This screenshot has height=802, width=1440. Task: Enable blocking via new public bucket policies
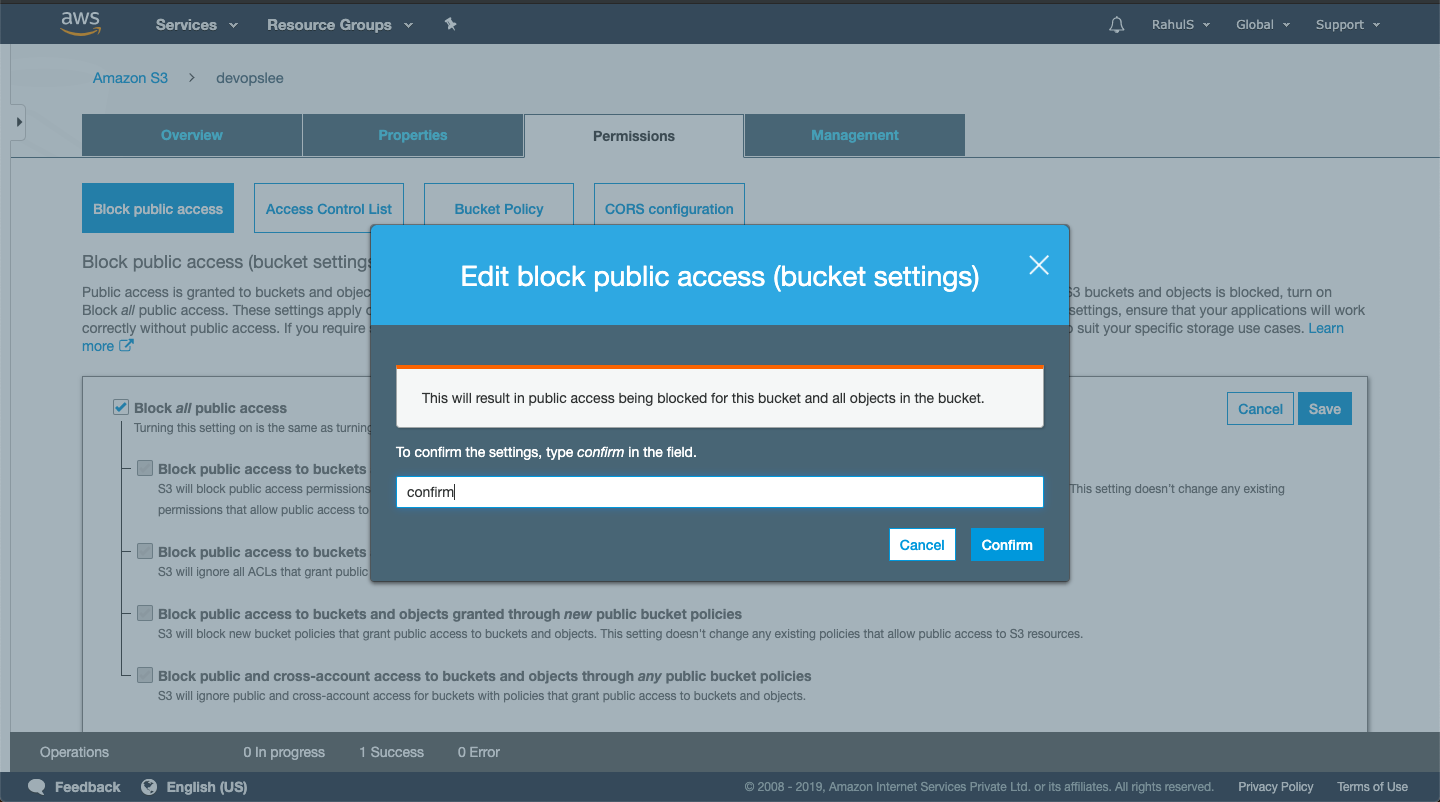(145, 612)
